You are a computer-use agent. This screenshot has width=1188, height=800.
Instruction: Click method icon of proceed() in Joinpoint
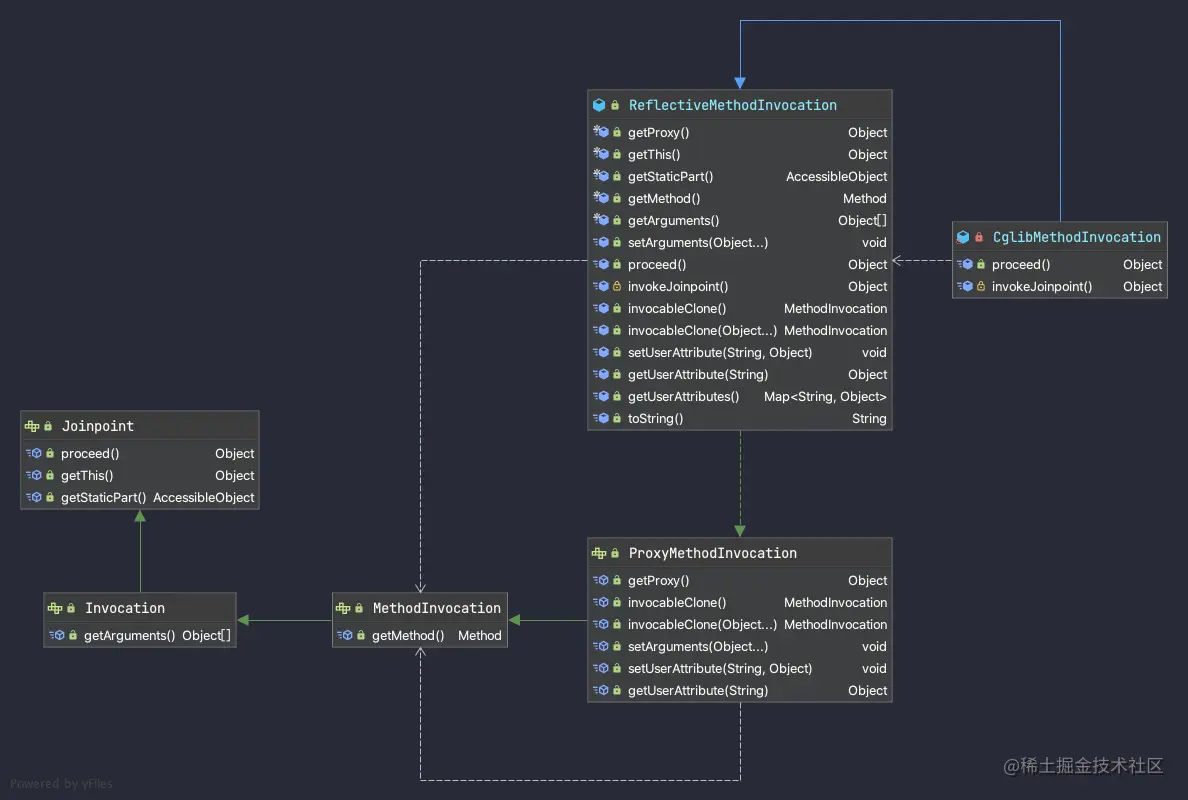pyautogui.click(x=33, y=453)
